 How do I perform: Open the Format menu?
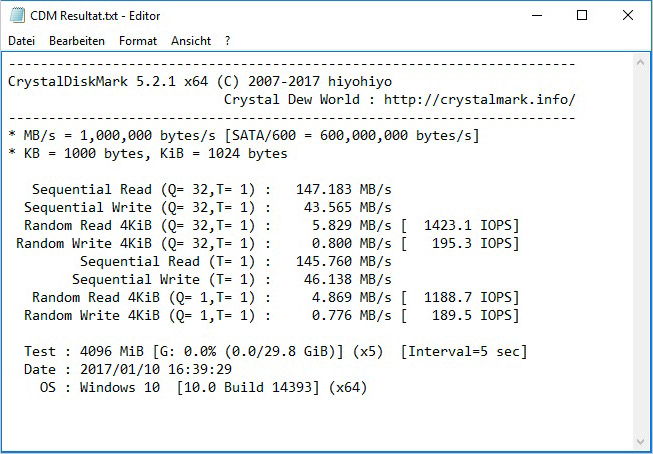click(138, 41)
